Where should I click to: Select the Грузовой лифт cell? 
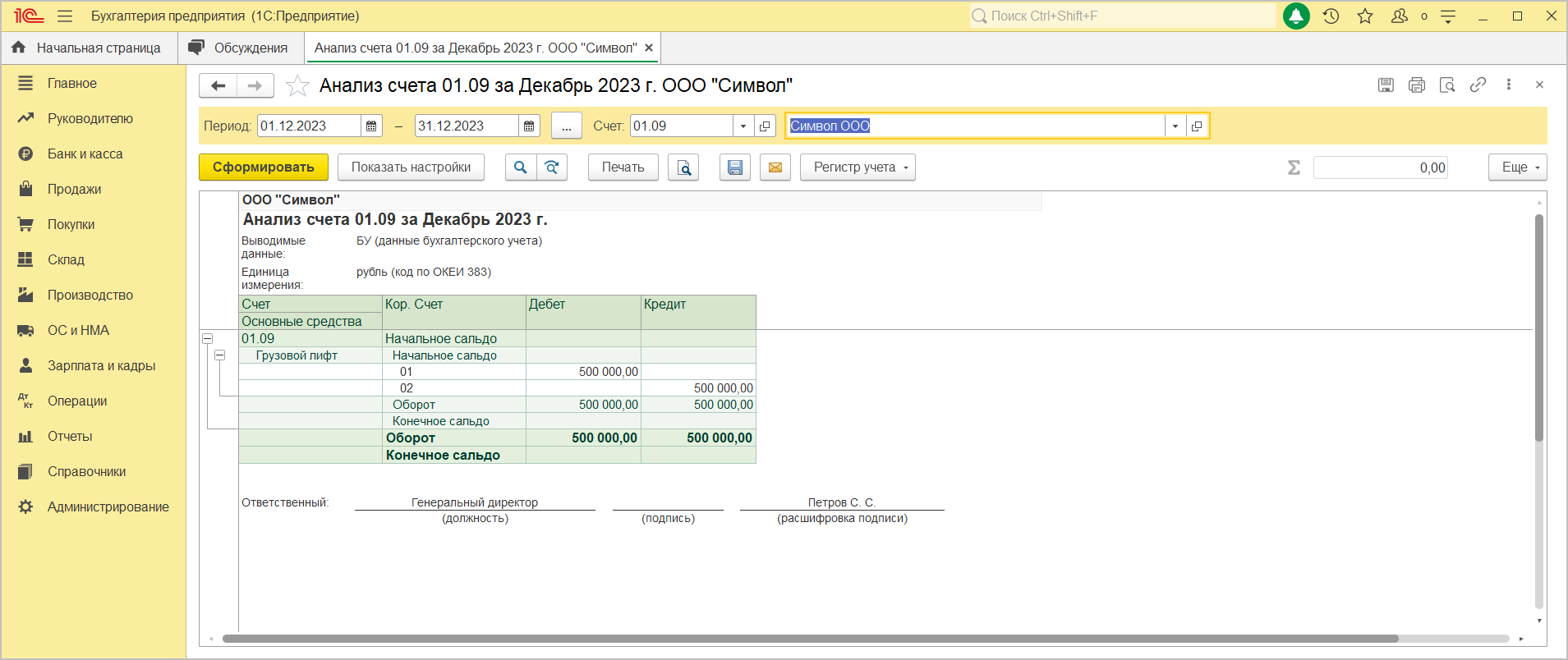(x=310, y=355)
